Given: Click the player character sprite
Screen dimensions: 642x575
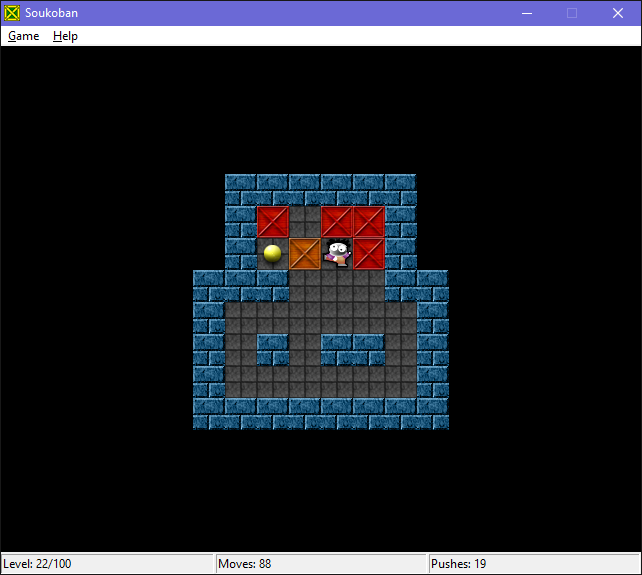Looking at the screenshot, I should (x=337, y=254).
